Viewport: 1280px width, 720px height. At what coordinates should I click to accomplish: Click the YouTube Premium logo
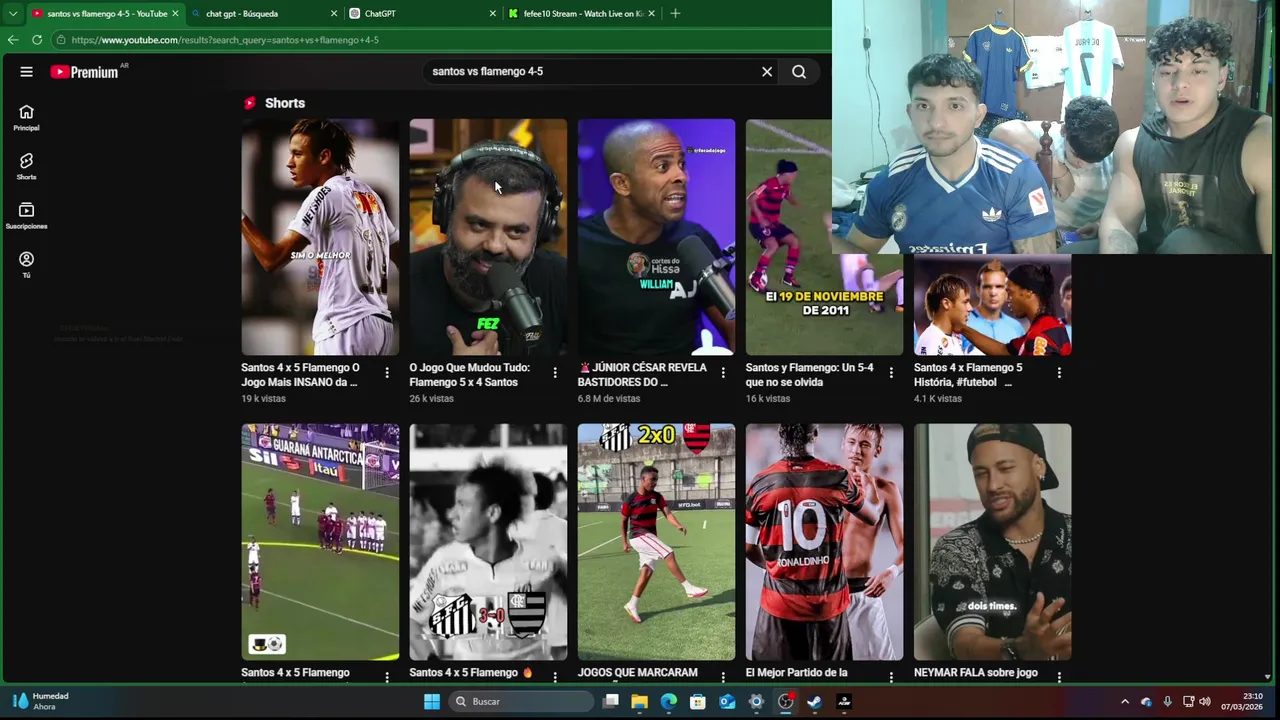click(85, 72)
